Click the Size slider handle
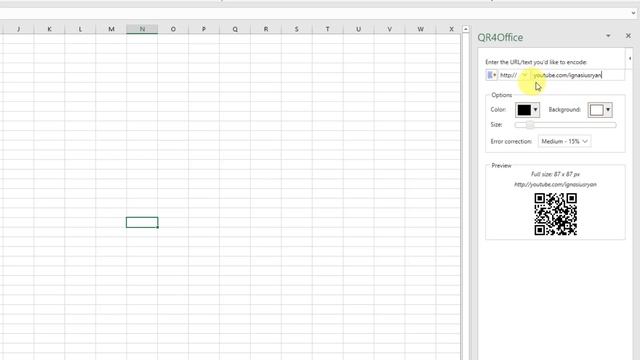Screen dimensions: 640x360 529,125
